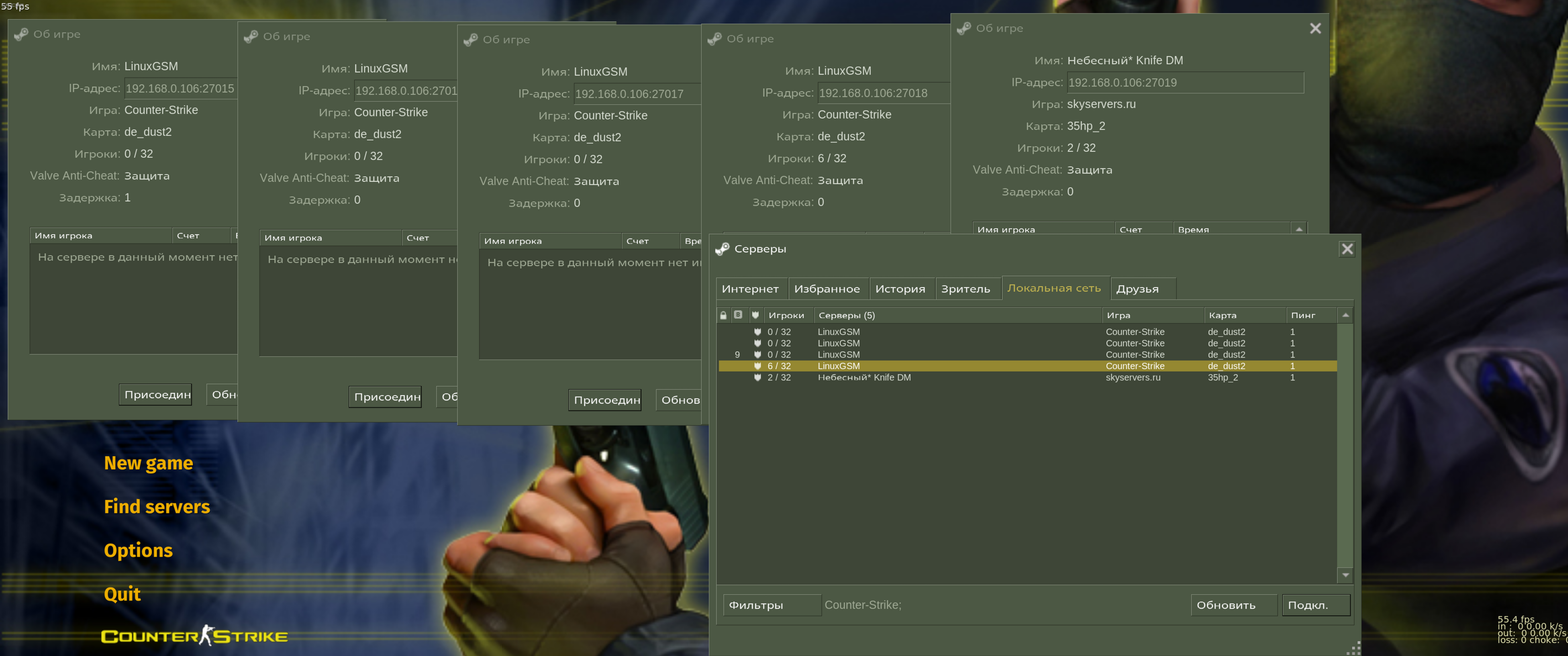Sort servers by the password lock column icon

[x=723, y=315]
